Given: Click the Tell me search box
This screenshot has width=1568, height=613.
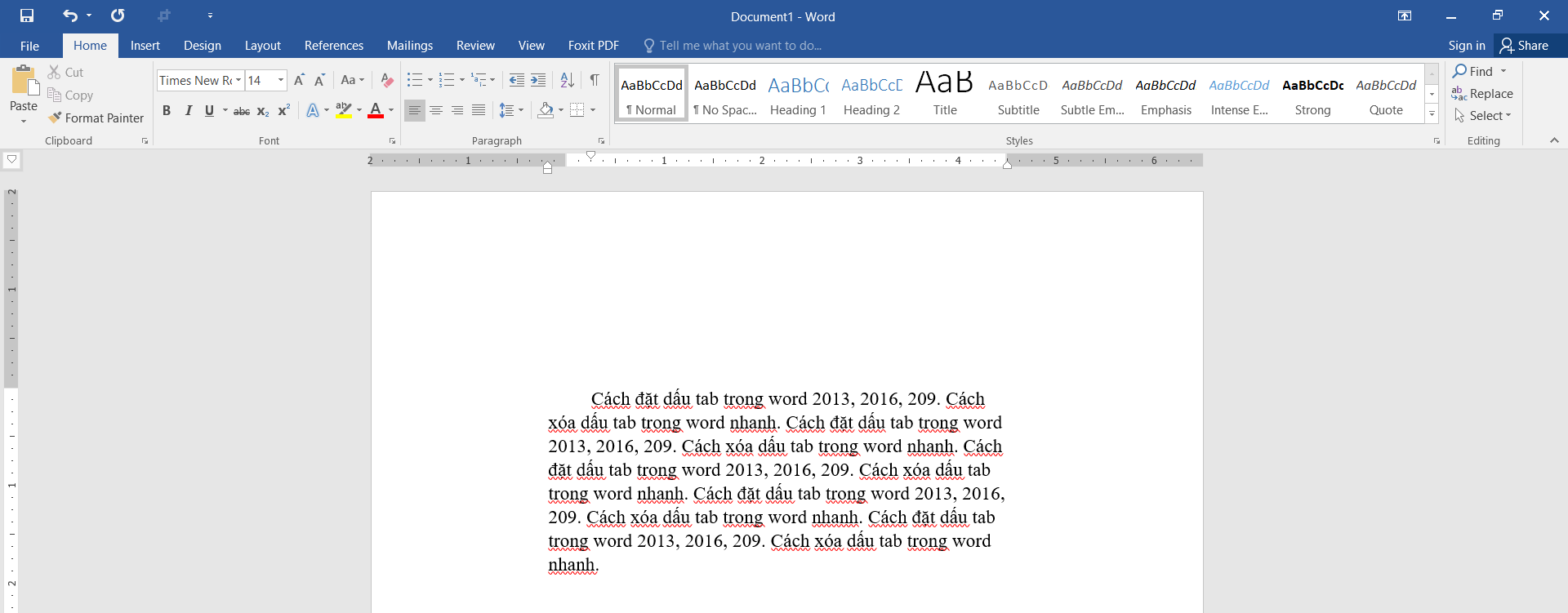Looking at the screenshot, I should tap(733, 46).
